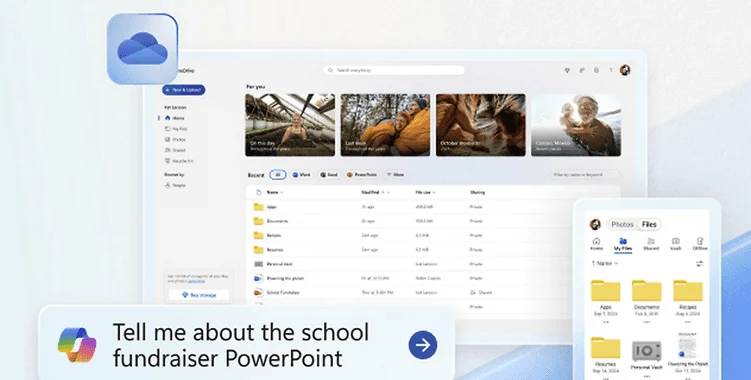This screenshot has width=751, height=380.
Task: Select the All filter in Recent
Action: click(x=278, y=175)
